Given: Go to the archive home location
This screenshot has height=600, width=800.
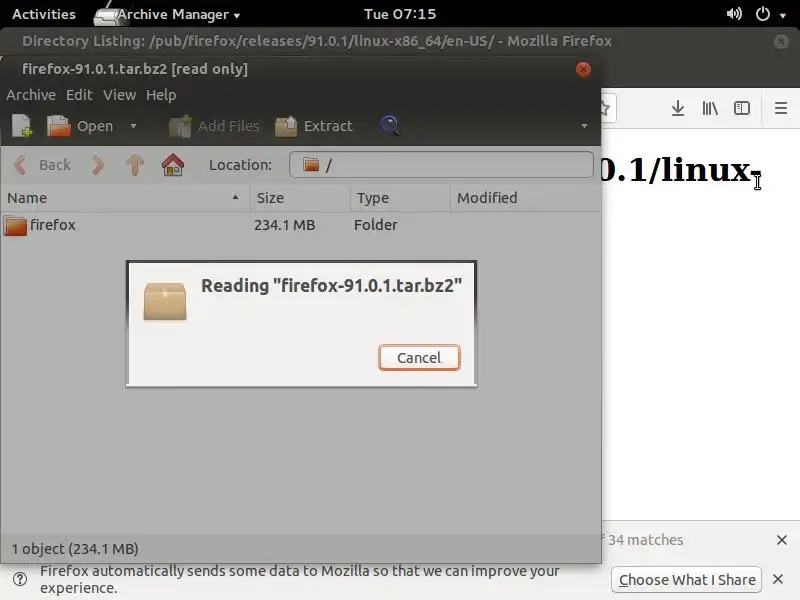Looking at the screenshot, I should tap(173, 165).
